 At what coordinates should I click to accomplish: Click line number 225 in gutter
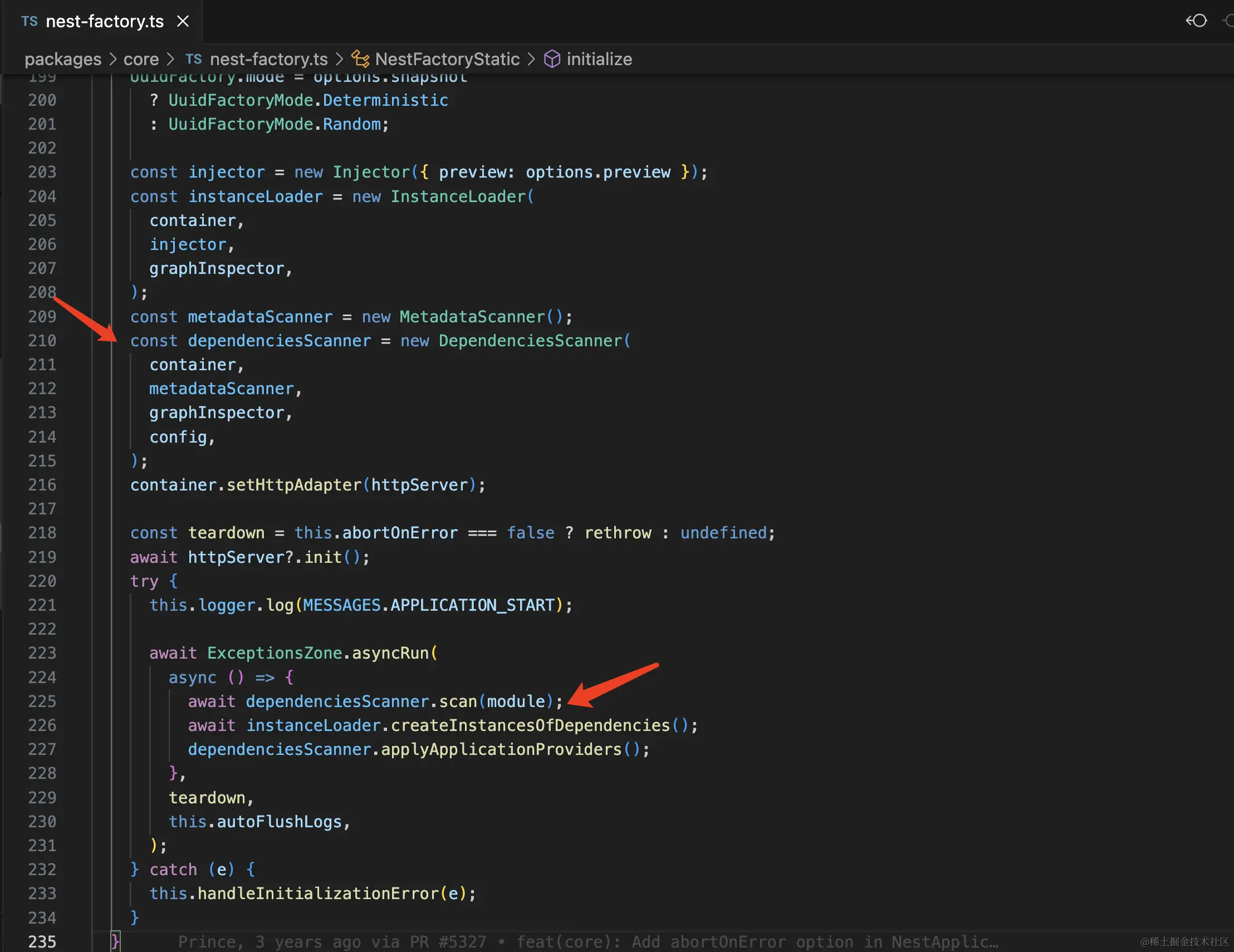(x=42, y=701)
